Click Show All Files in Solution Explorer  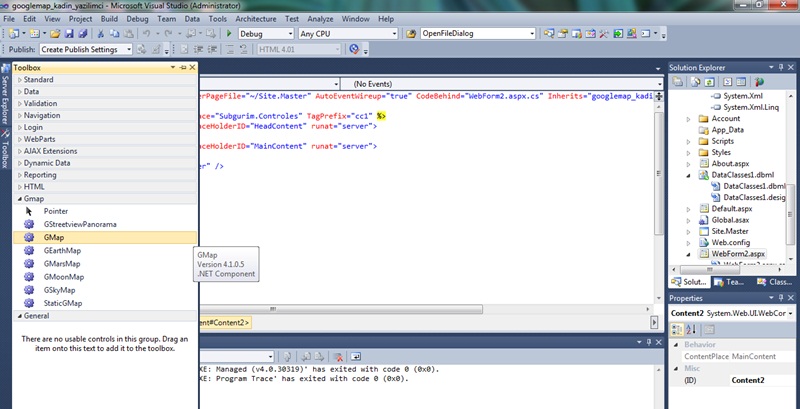[x=695, y=82]
